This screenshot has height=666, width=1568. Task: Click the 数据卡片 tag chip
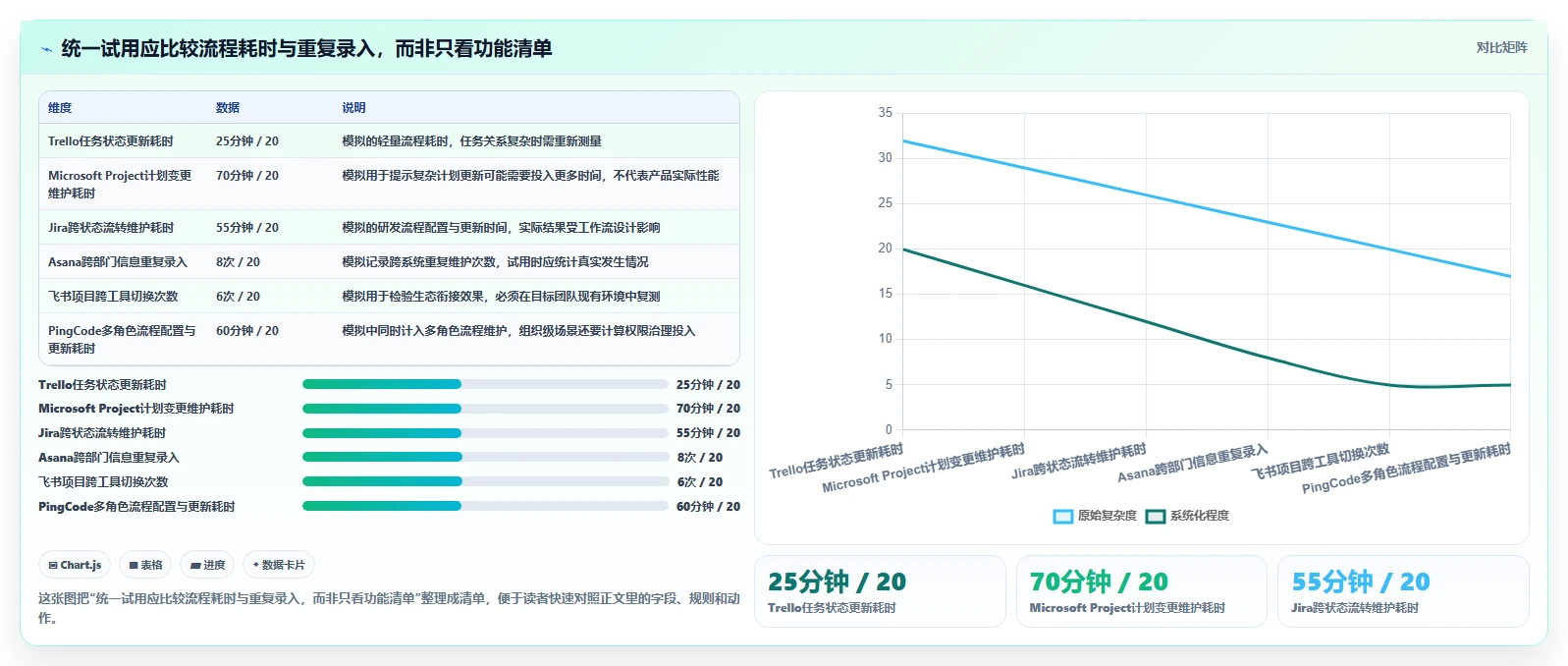coord(279,565)
